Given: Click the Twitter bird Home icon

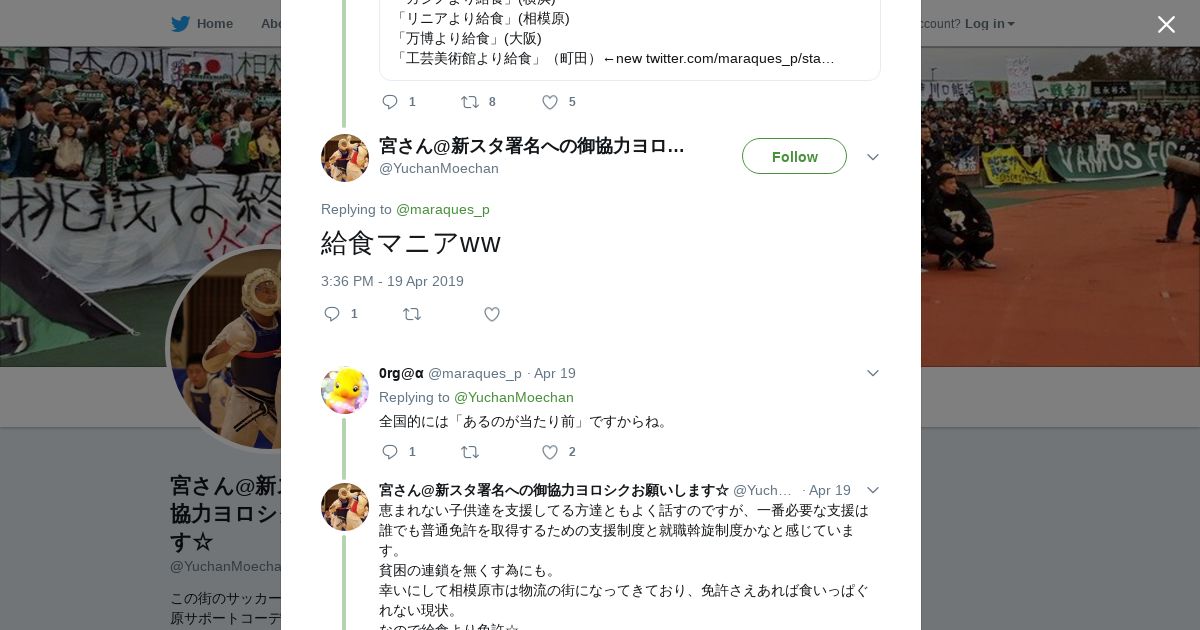Looking at the screenshot, I should (x=181, y=24).
